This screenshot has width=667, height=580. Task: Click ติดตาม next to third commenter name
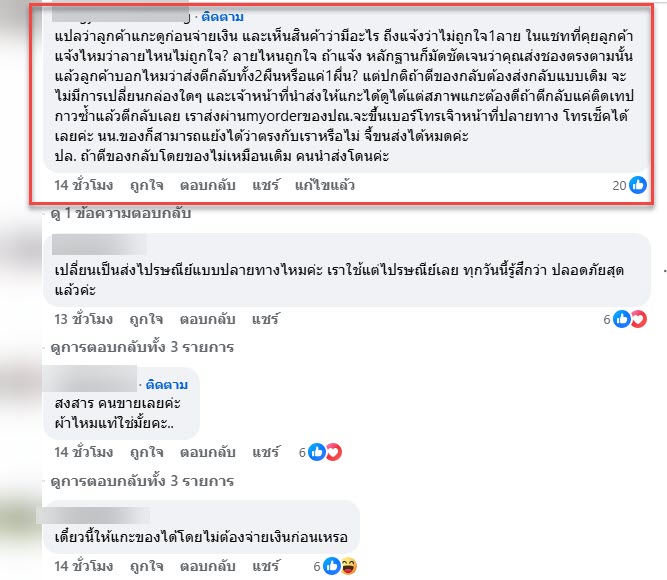click(x=167, y=385)
